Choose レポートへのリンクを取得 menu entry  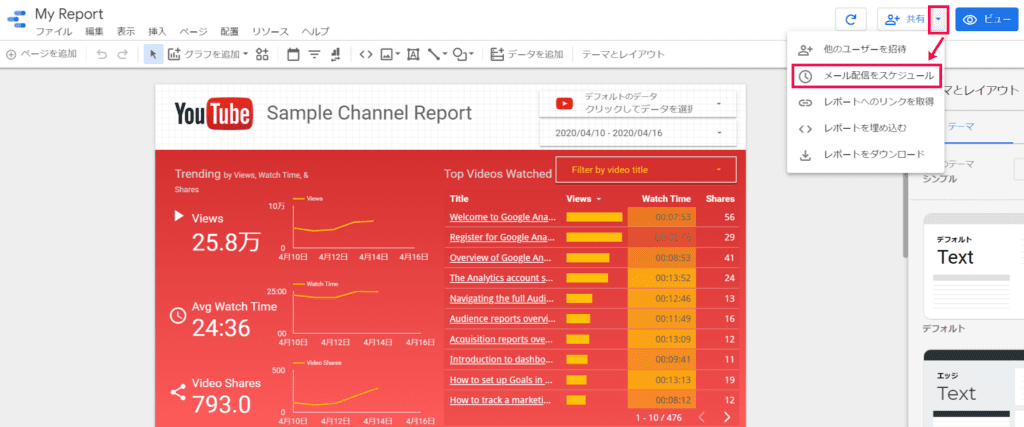(x=864, y=102)
